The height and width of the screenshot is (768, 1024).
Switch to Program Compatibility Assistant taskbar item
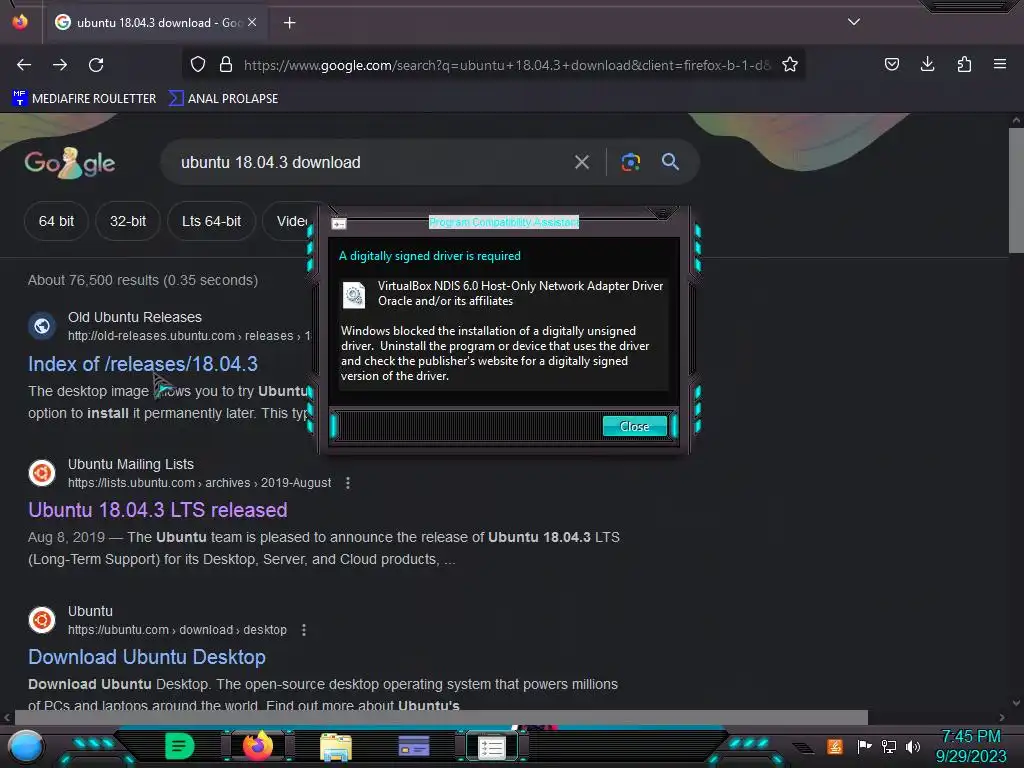coord(492,747)
